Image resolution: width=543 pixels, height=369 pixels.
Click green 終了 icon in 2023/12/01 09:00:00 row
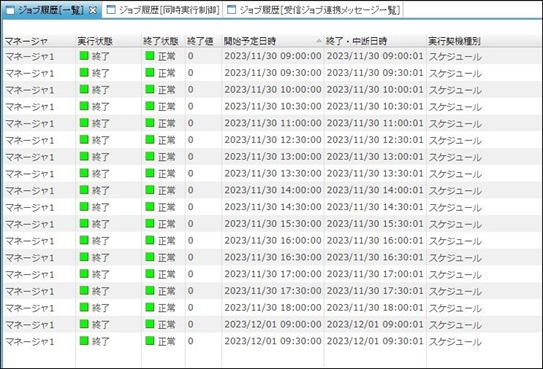(84, 324)
